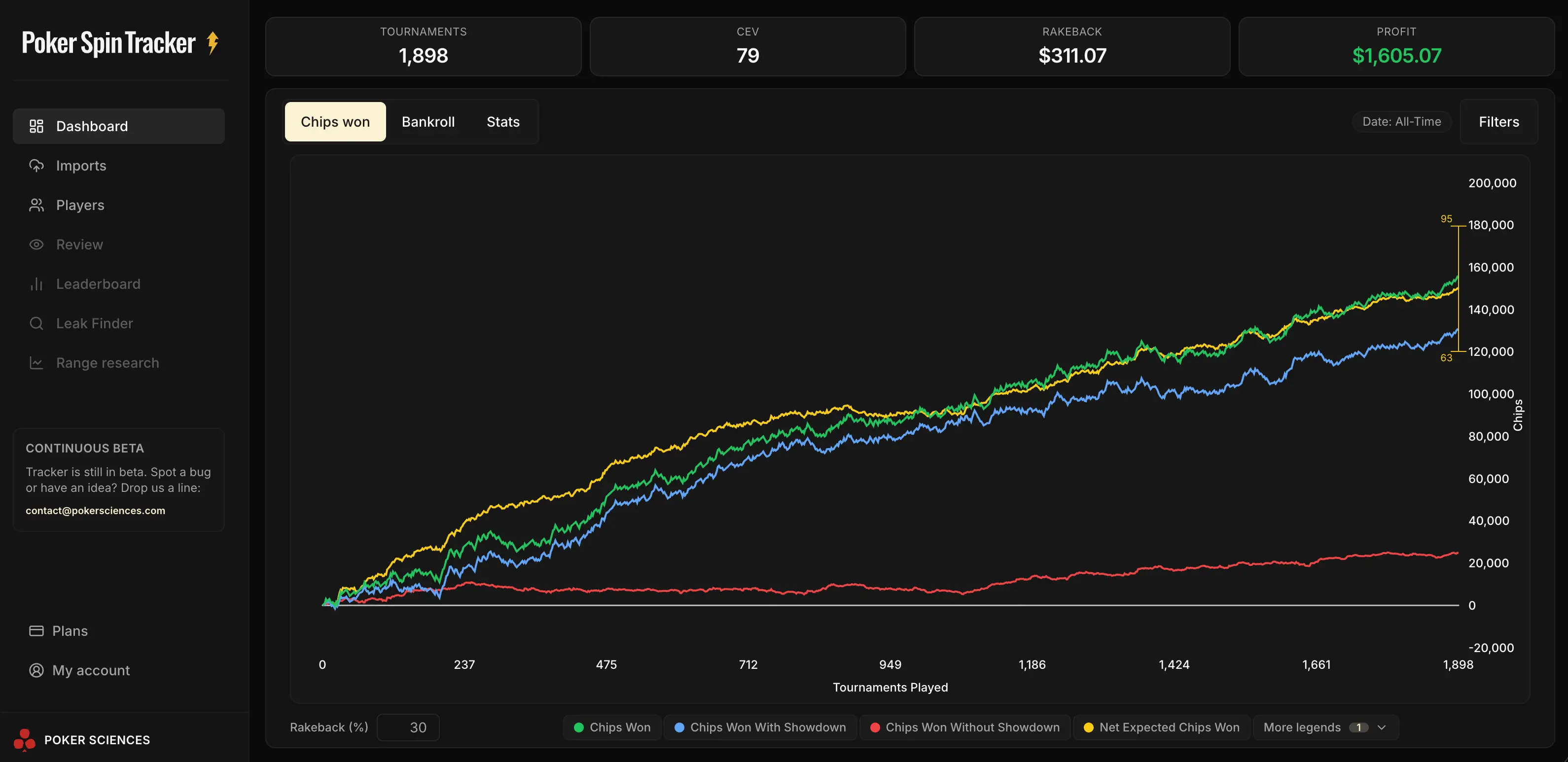1568x762 pixels.
Task: Open Review using the eye icon
Action: (x=36, y=244)
